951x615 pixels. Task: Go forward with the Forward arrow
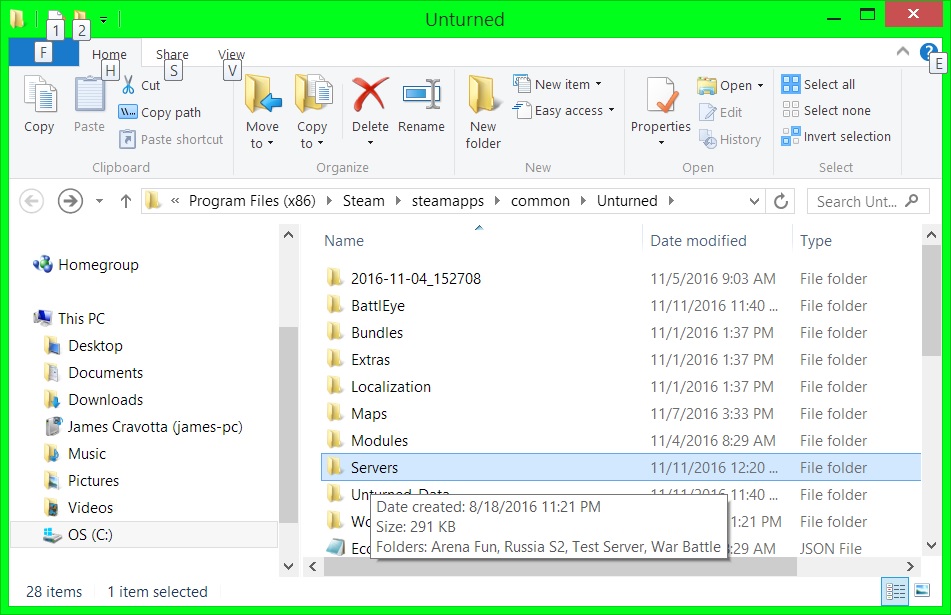pos(70,201)
